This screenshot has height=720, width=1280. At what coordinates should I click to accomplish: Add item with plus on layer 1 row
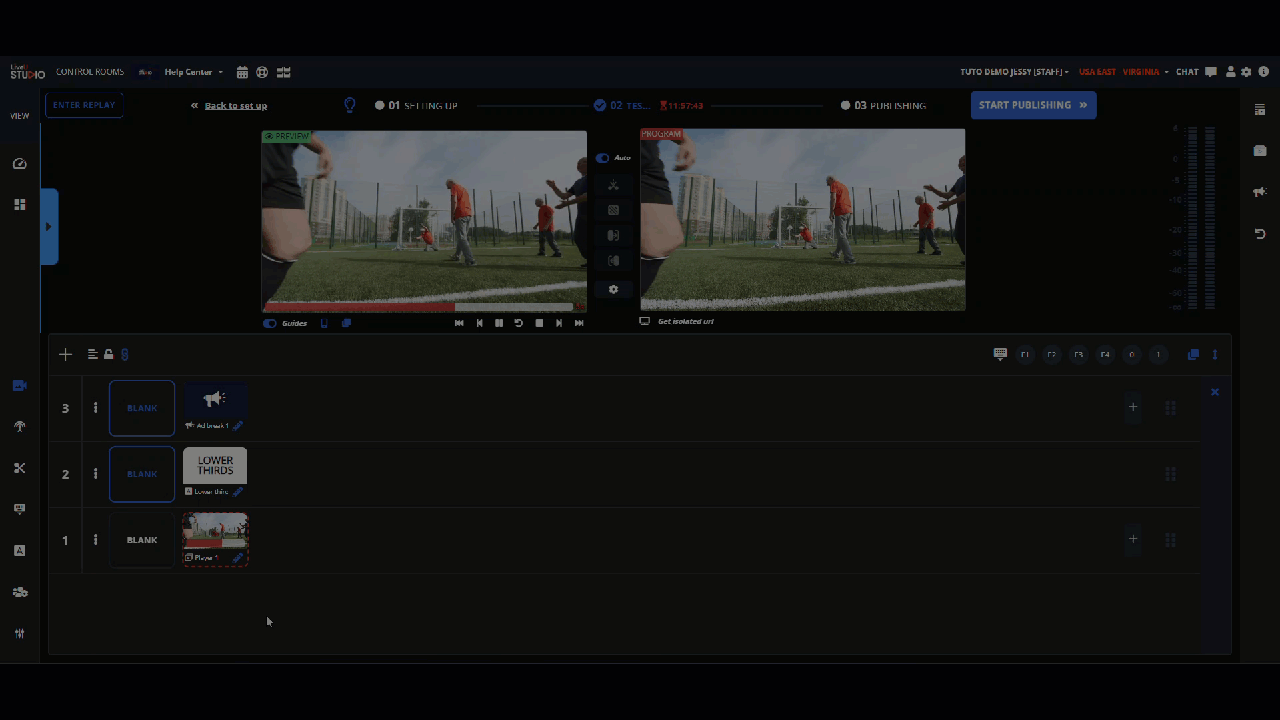(x=1133, y=539)
